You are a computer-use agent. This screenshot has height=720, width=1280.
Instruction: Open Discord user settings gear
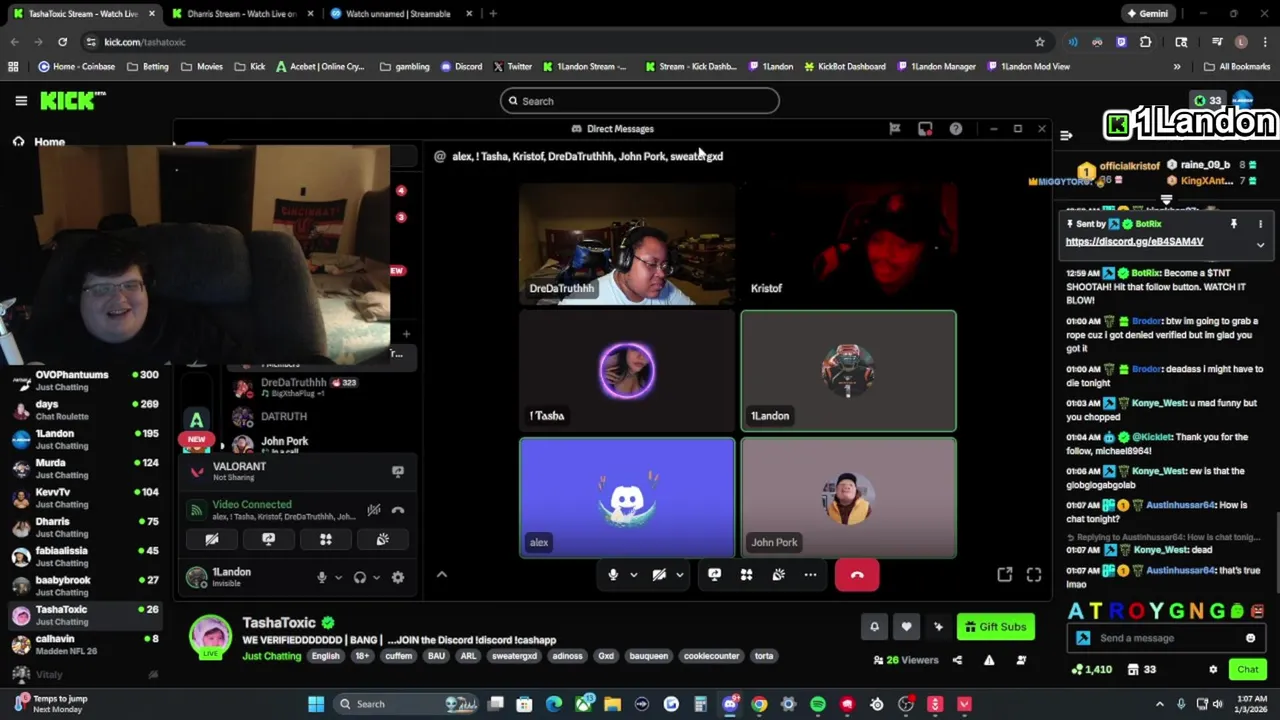pyautogui.click(x=398, y=577)
